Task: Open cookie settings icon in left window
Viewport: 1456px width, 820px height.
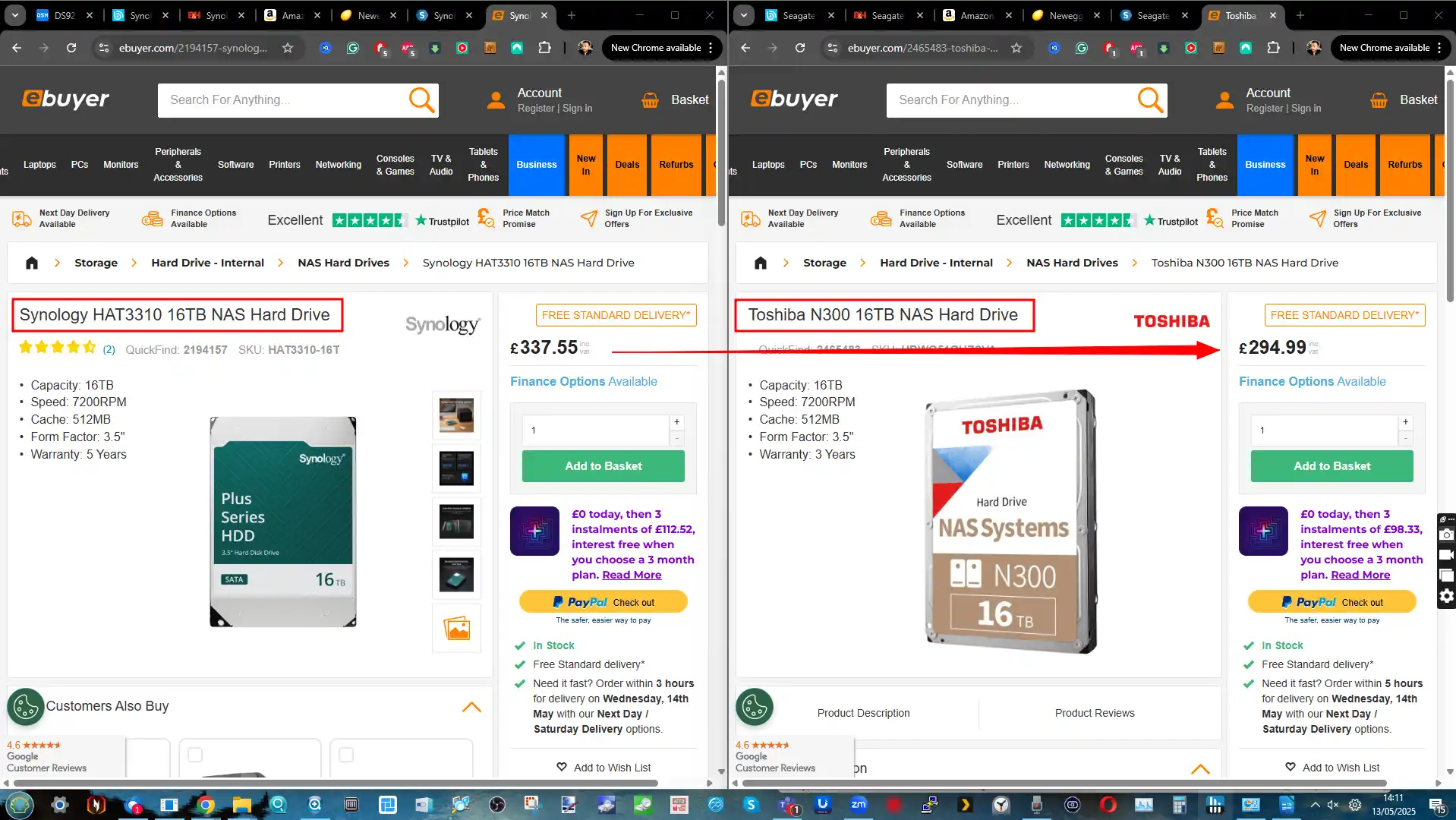Action: click(26, 707)
